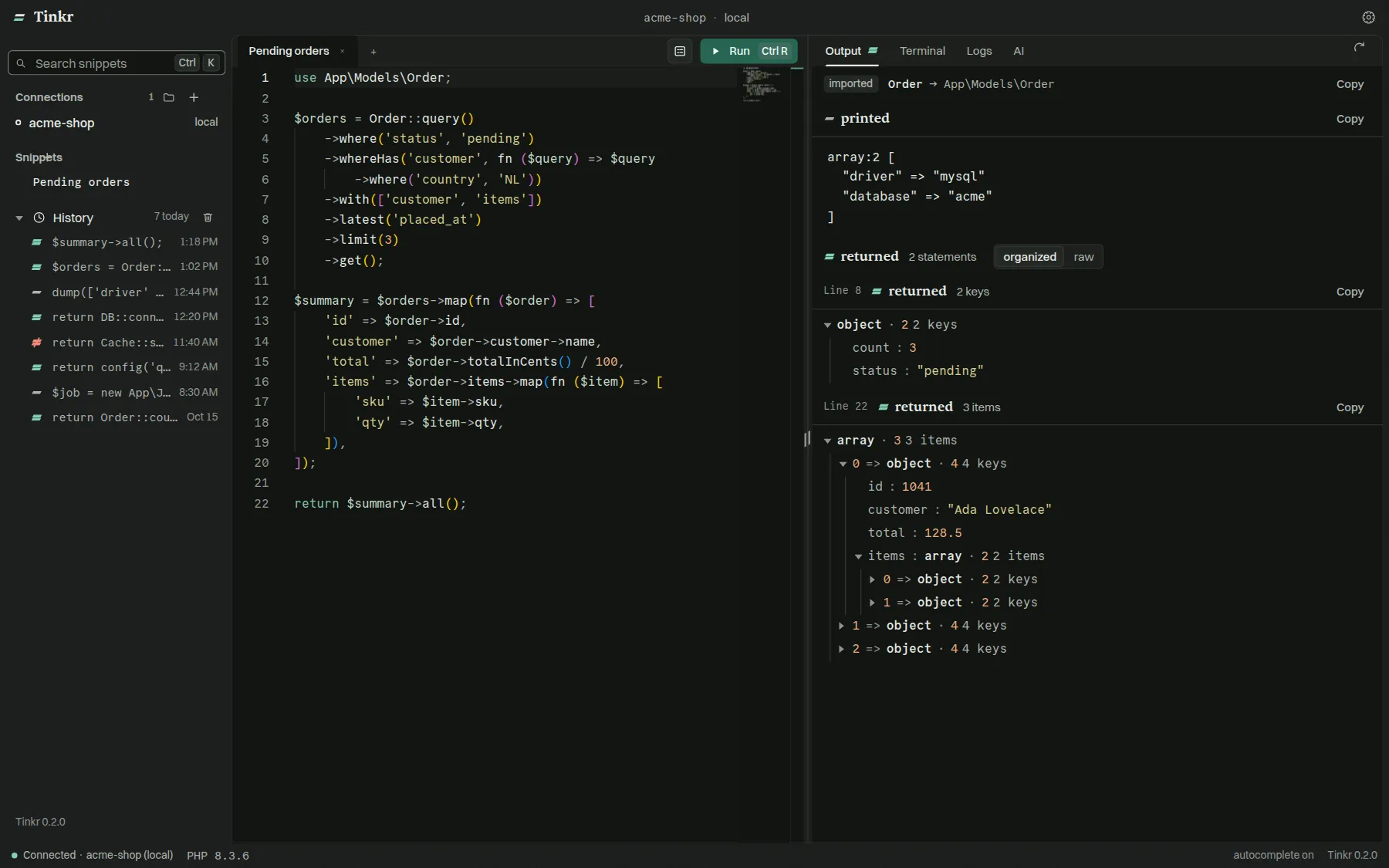Click the search magnifier icon
Viewport: 1389px width, 868px height.
pos(21,63)
